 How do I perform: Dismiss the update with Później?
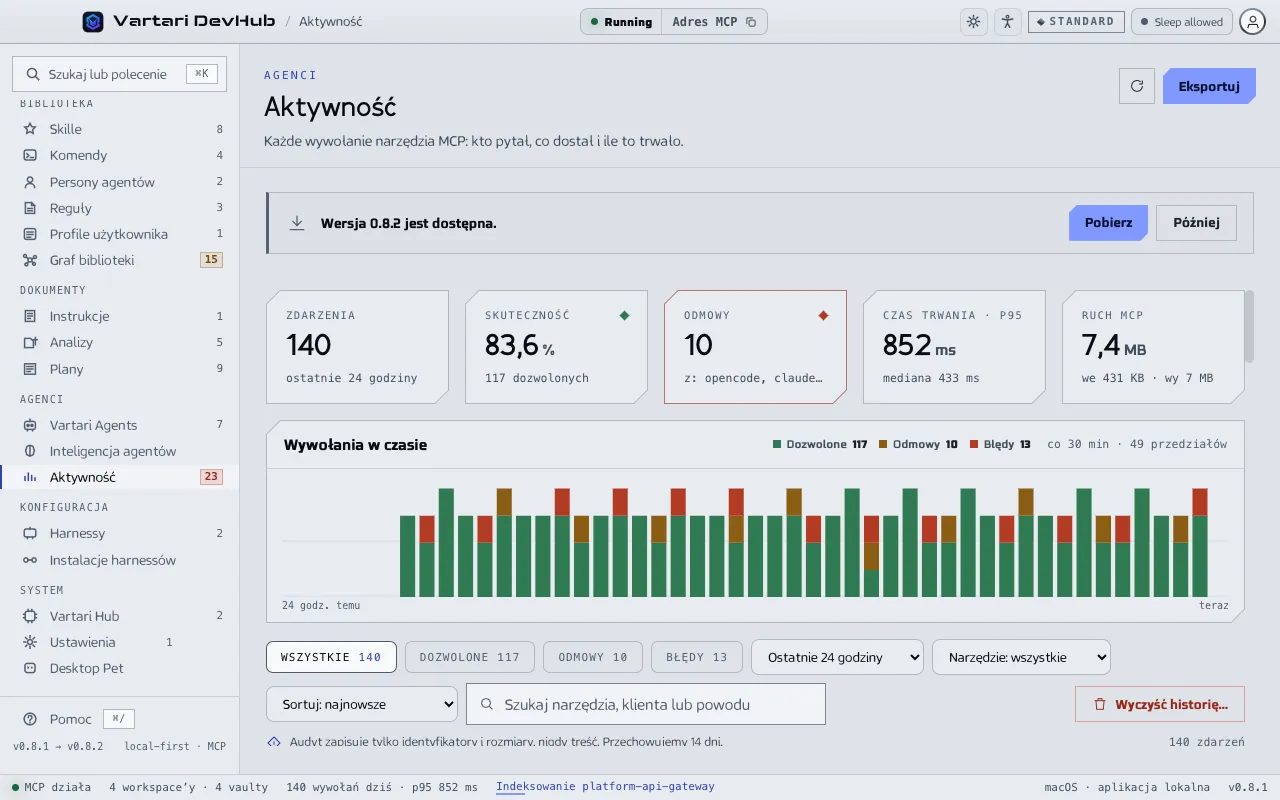coord(1196,223)
